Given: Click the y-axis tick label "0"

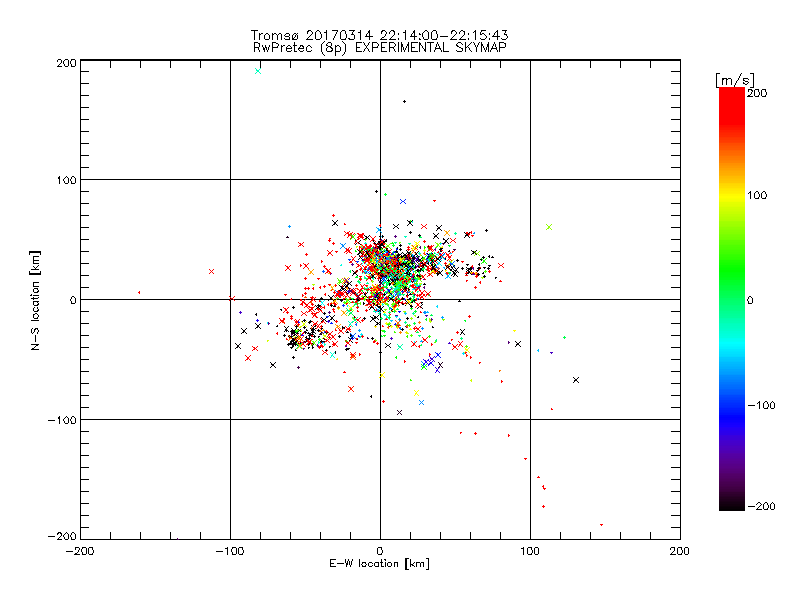Looking at the screenshot, I should pos(73,300).
